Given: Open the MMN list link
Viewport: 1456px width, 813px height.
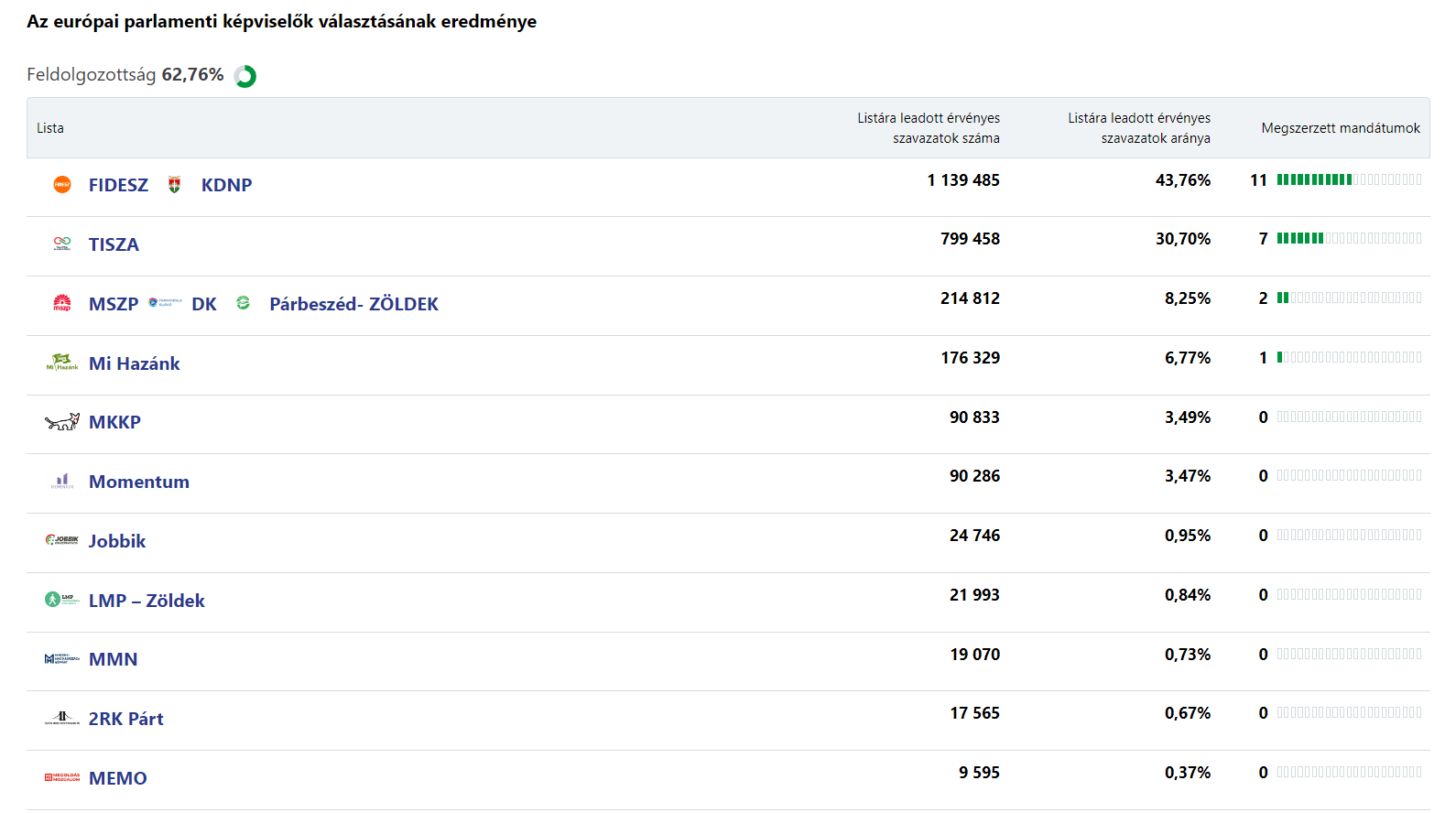Looking at the screenshot, I should coord(113,659).
